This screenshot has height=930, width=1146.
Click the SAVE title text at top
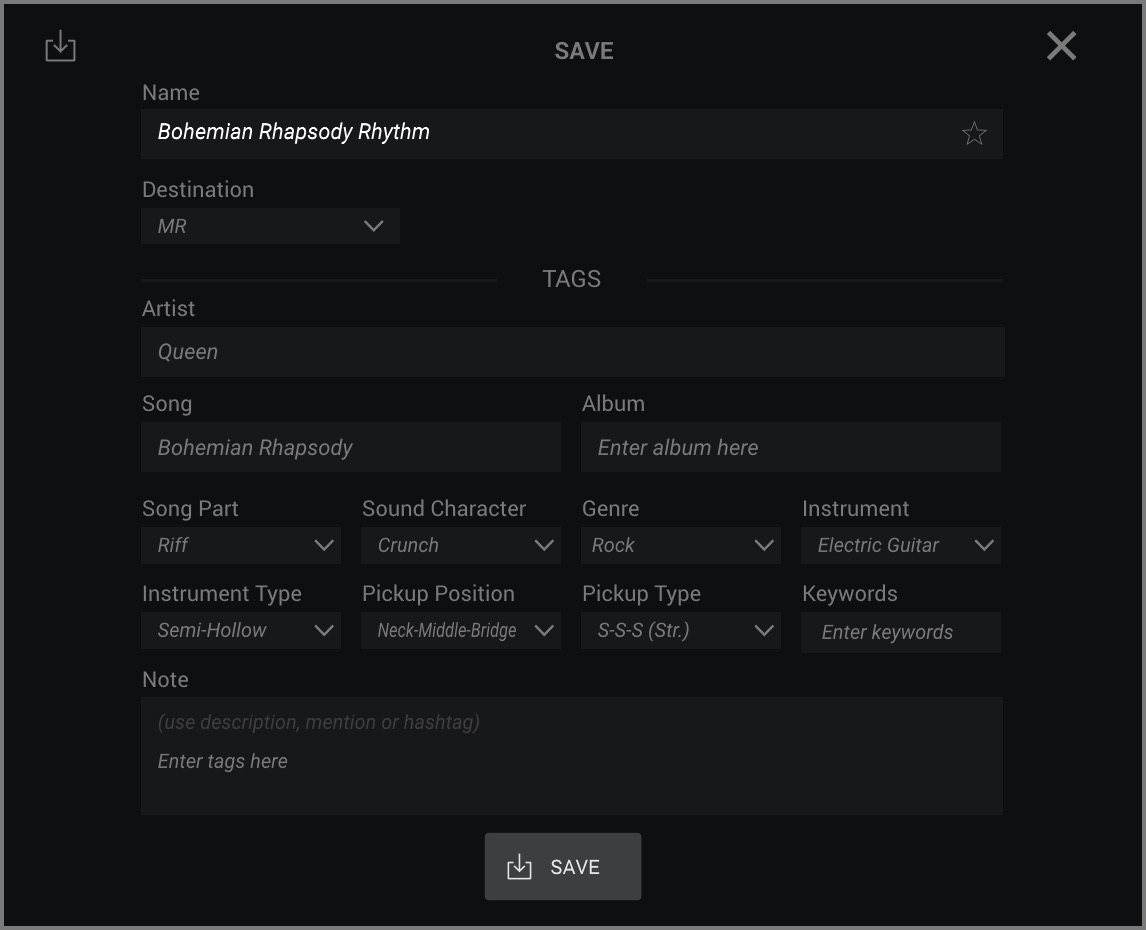(584, 50)
